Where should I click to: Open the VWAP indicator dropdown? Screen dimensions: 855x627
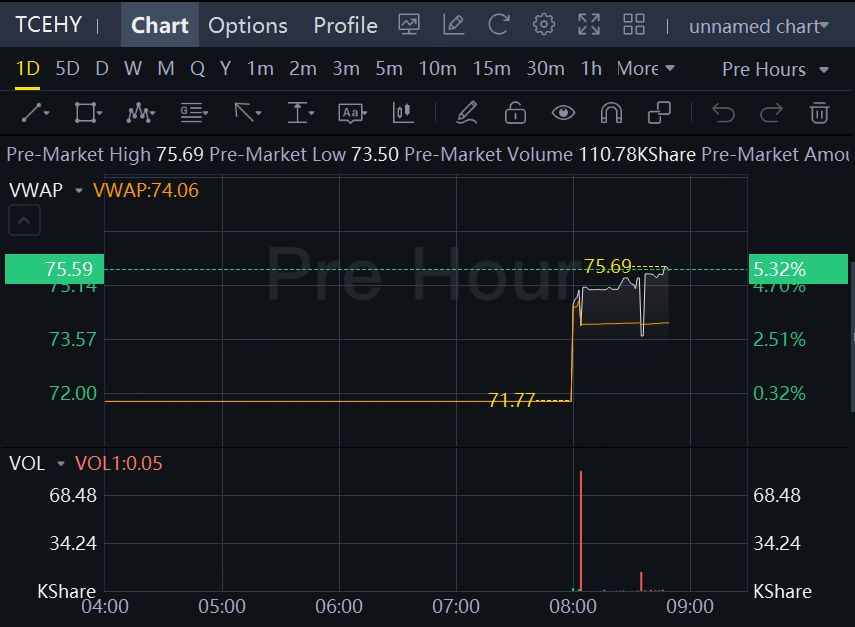(79, 190)
